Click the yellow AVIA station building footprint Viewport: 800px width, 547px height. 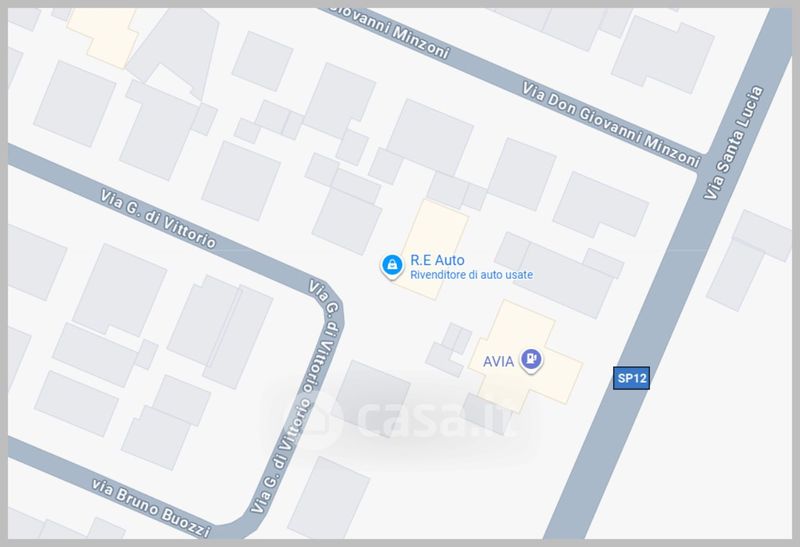click(526, 357)
